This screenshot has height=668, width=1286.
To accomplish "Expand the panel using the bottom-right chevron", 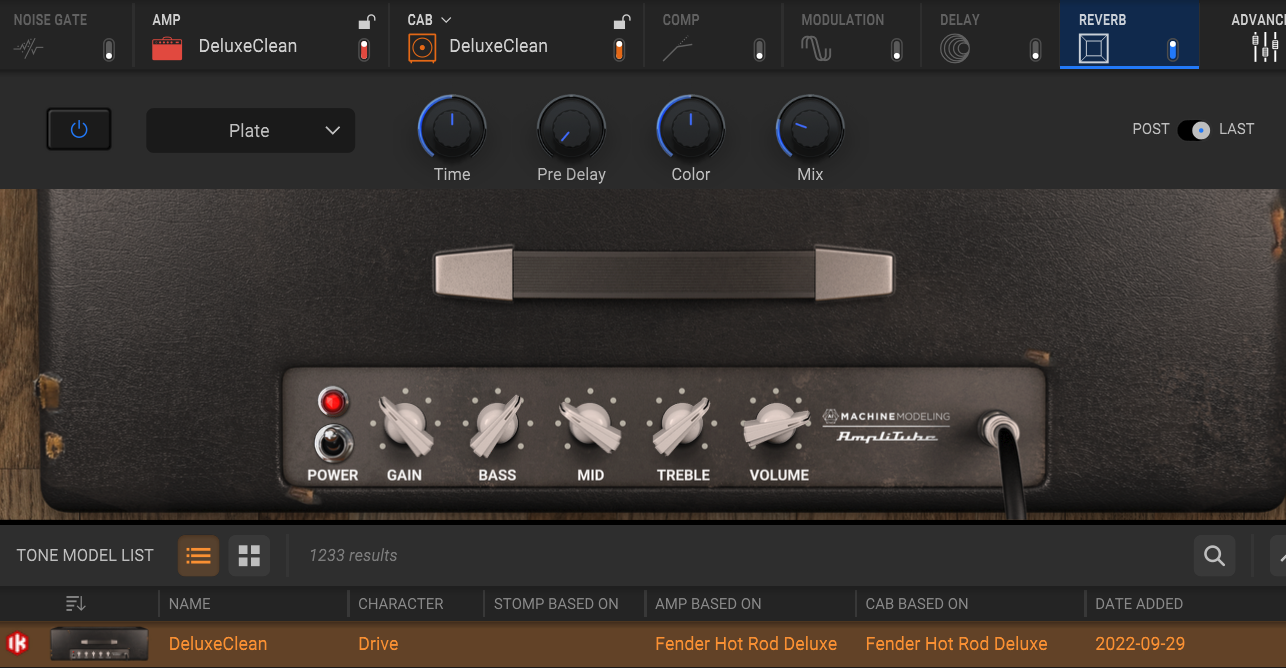I will (1277, 556).
